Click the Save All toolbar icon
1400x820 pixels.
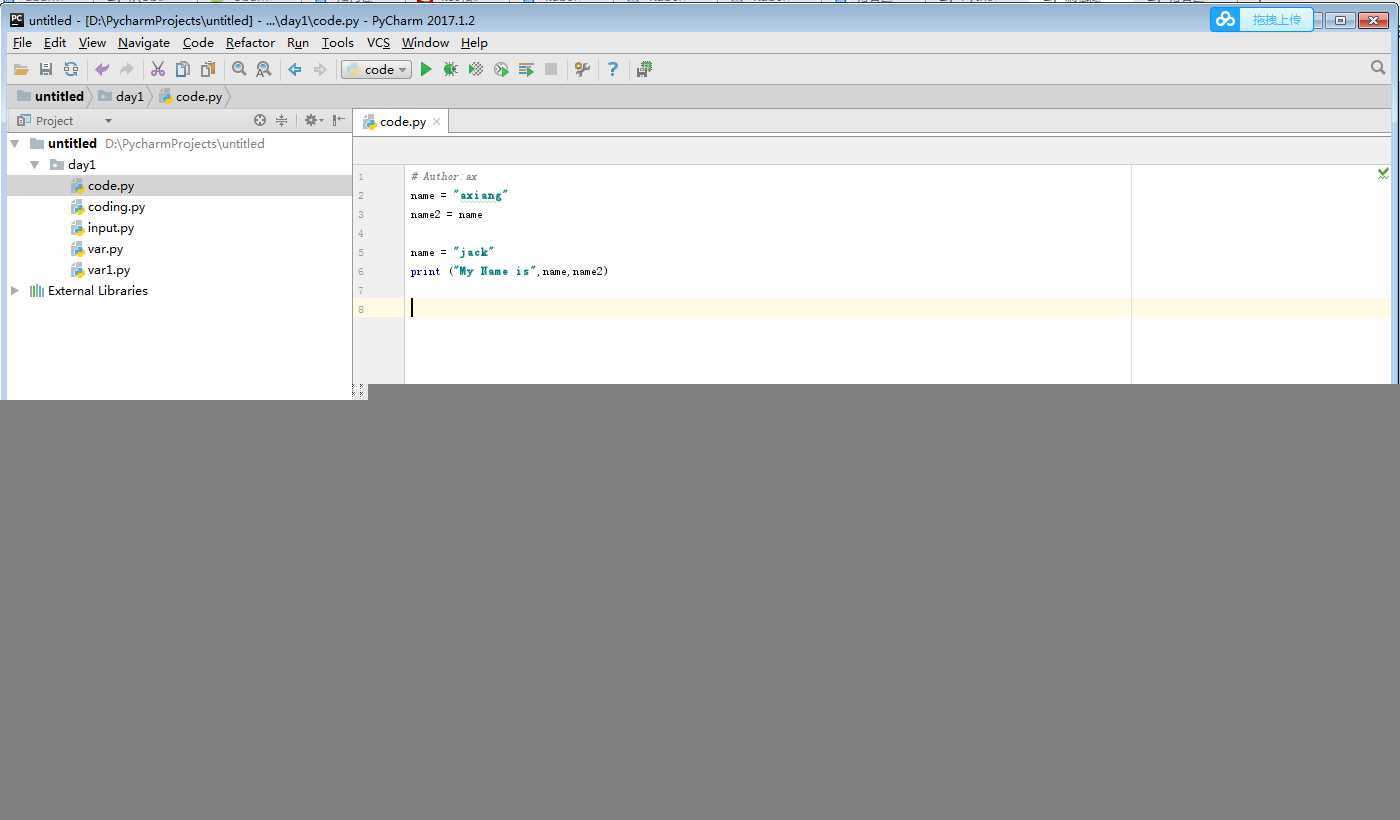point(46,69)
